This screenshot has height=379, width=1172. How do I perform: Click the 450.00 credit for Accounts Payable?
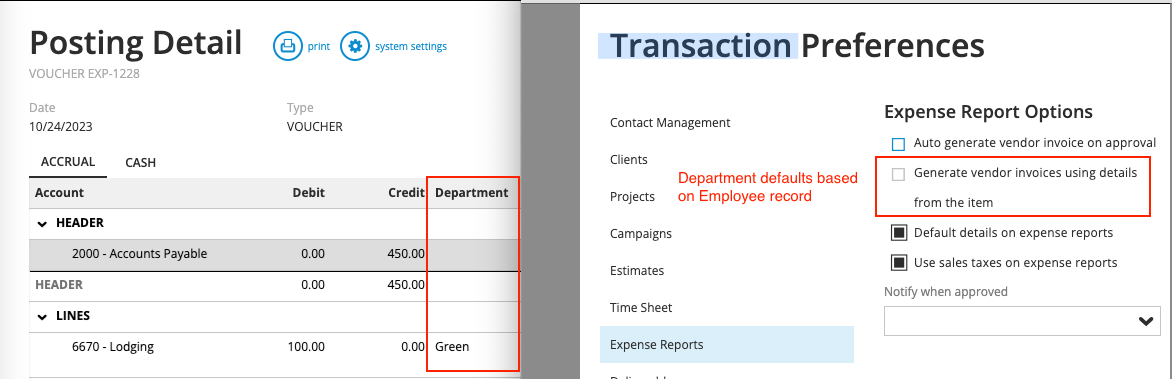pos(406,254)
